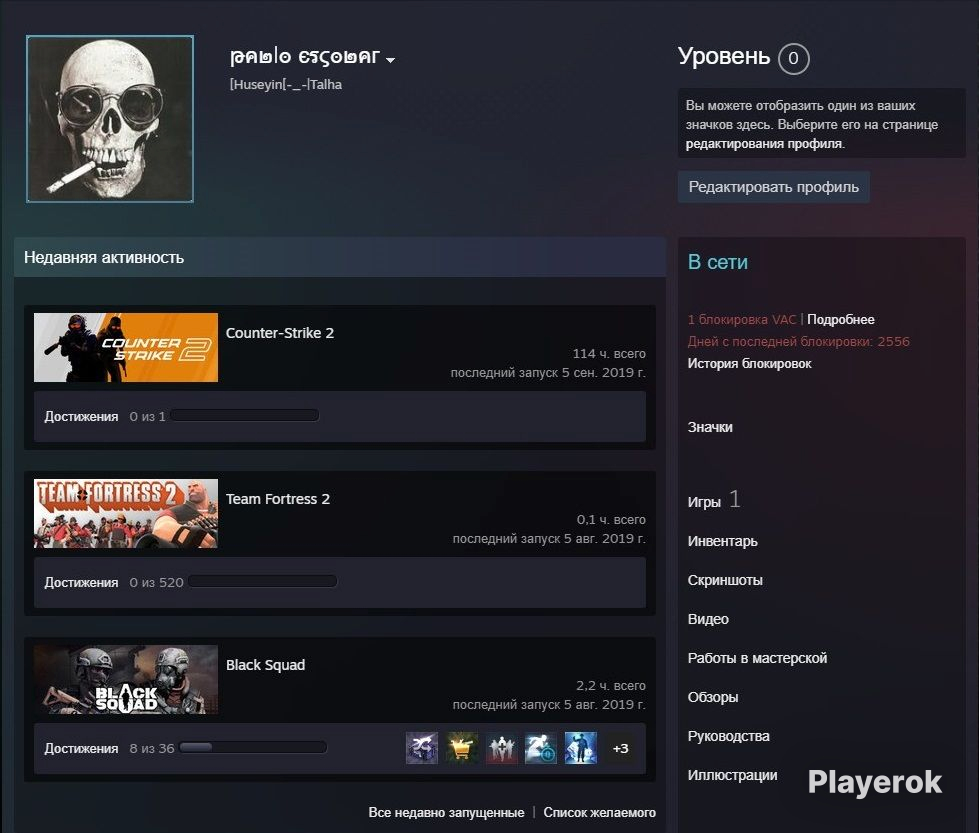
Task: Open the Руководства section
Action: 729,736
